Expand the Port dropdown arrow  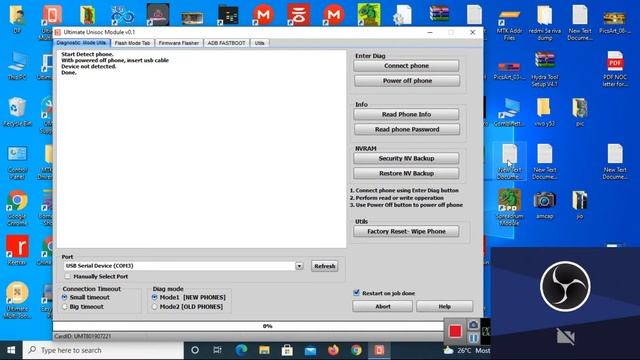(x=299, y=266)
